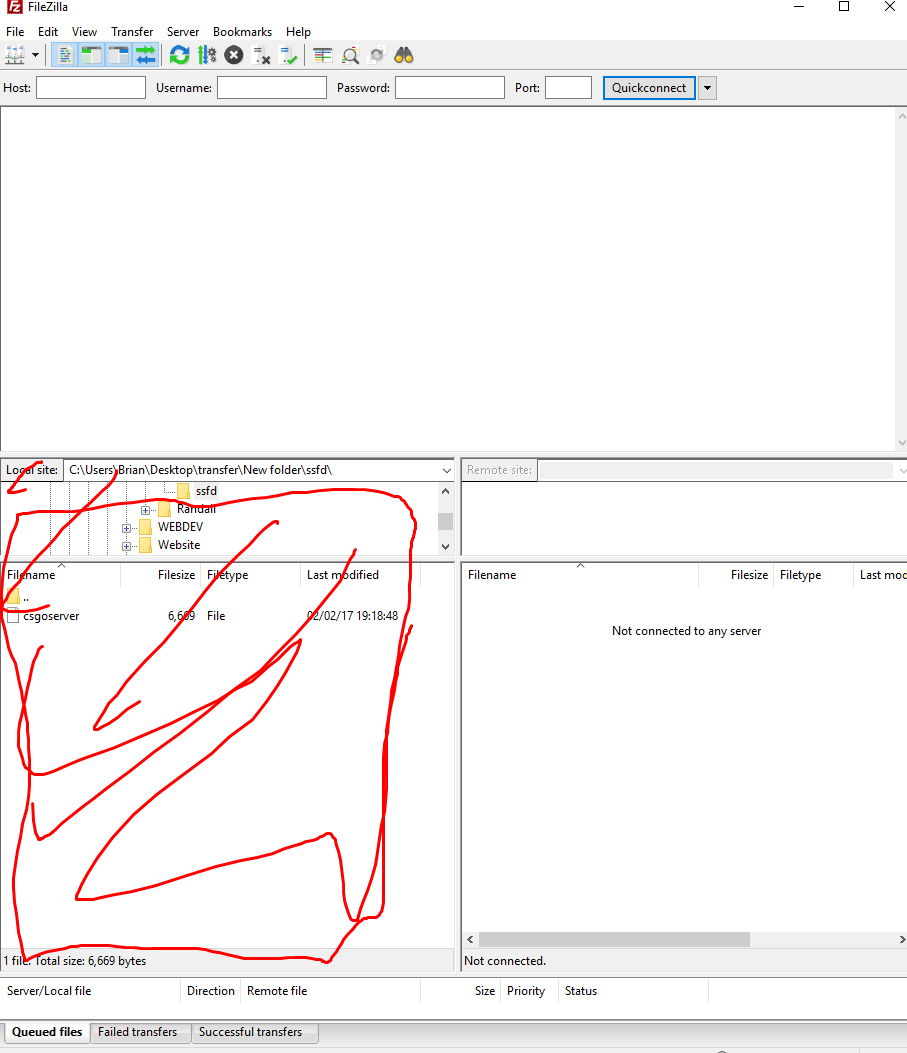
Task: Switch to the Failed transfers tab
Action: click(x=137, y=1032)
